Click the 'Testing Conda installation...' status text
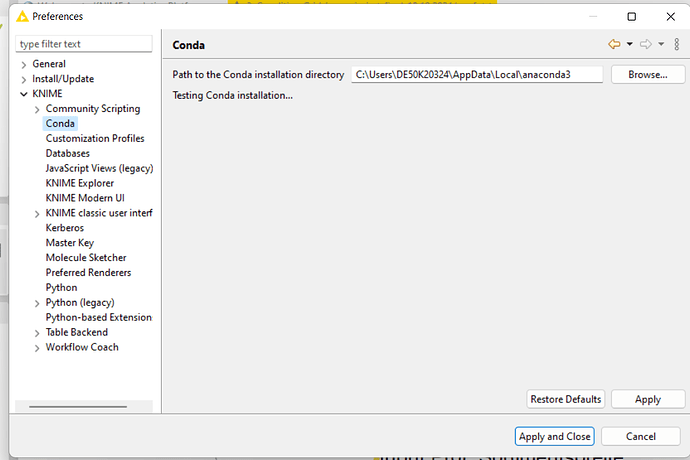This screenshot has height=460, width=690. point(232,96)
